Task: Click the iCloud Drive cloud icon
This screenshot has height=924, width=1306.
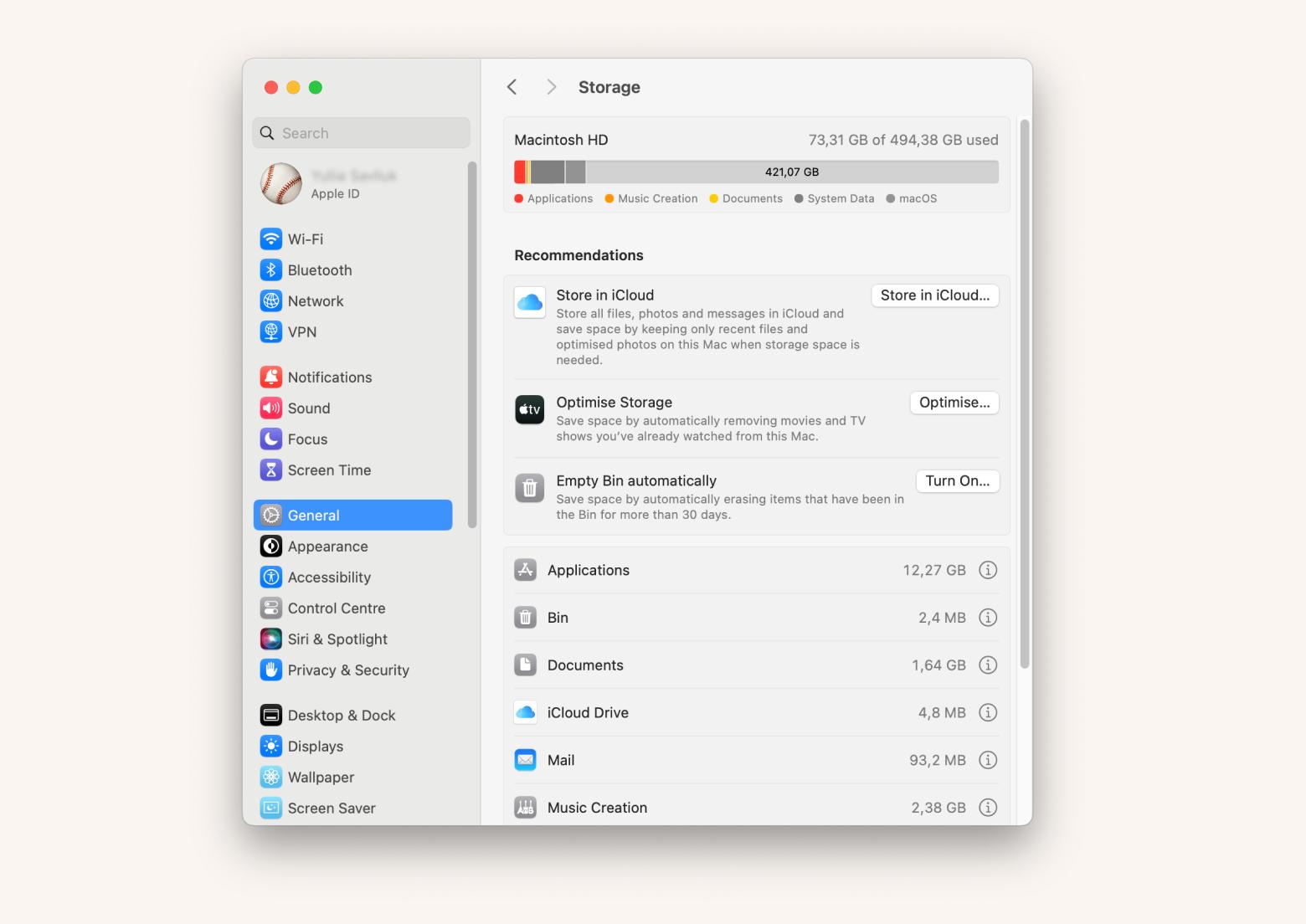Action: pos(525,712)
